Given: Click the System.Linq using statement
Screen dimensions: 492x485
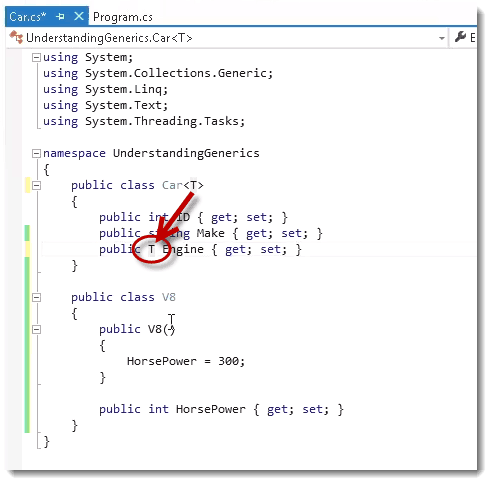Looking at the screenshot, I should (x=106, y=89).
